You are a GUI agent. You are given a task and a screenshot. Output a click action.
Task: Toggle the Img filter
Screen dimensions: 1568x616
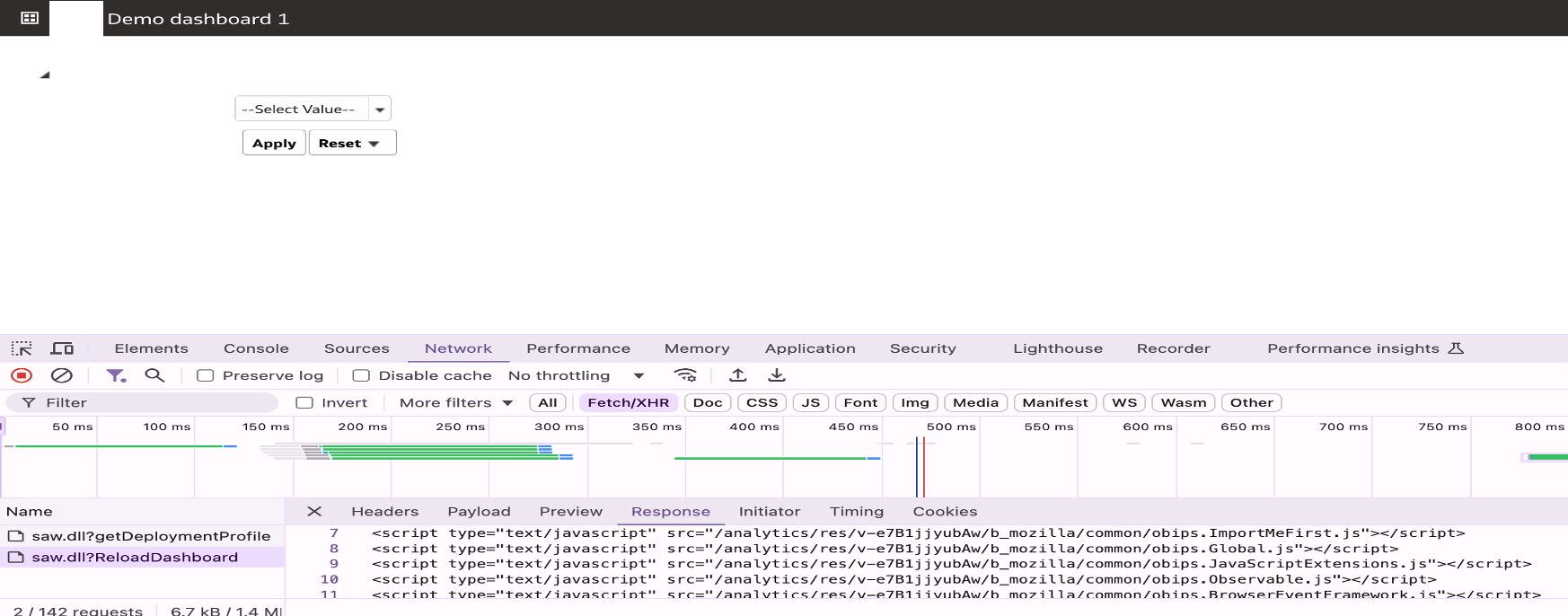(915, 402)
